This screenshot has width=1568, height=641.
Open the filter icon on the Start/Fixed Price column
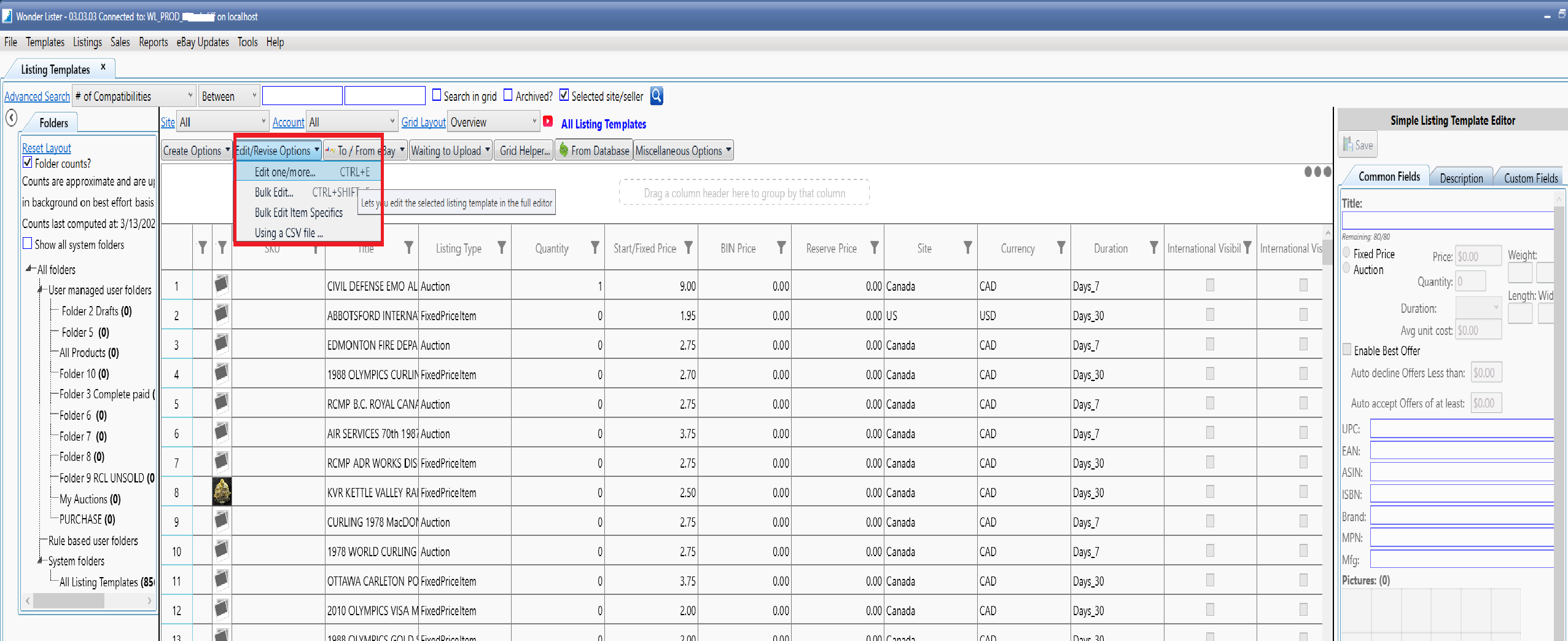[x=688, y=248]
